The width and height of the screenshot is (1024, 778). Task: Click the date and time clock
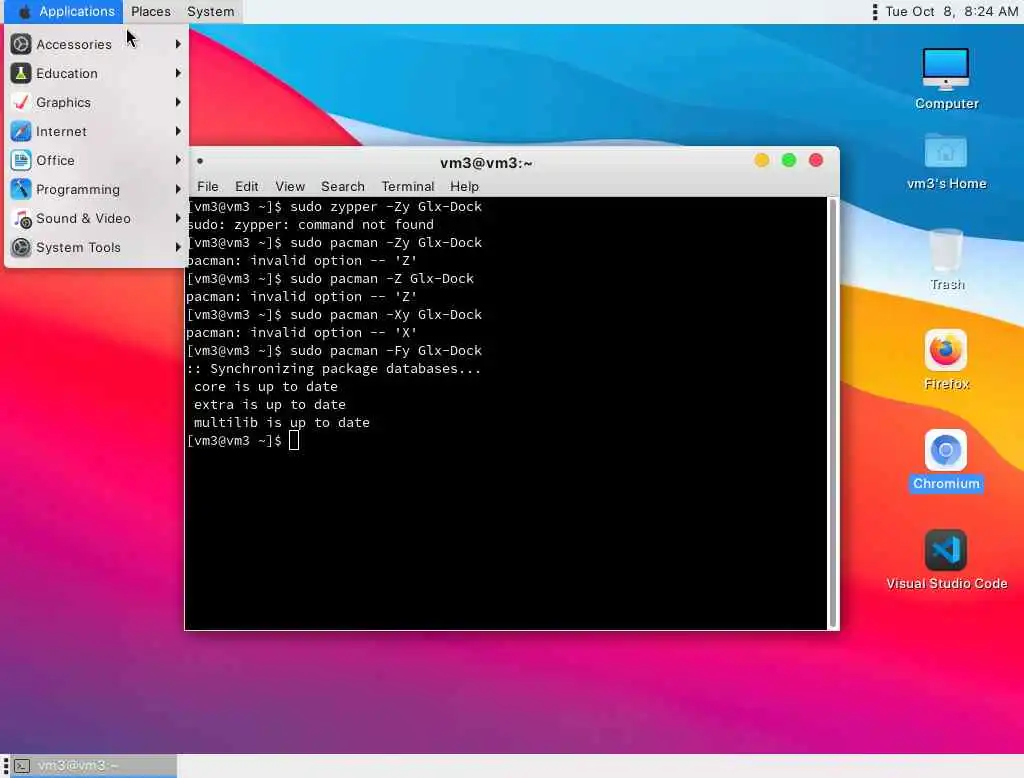pos(951,11)
